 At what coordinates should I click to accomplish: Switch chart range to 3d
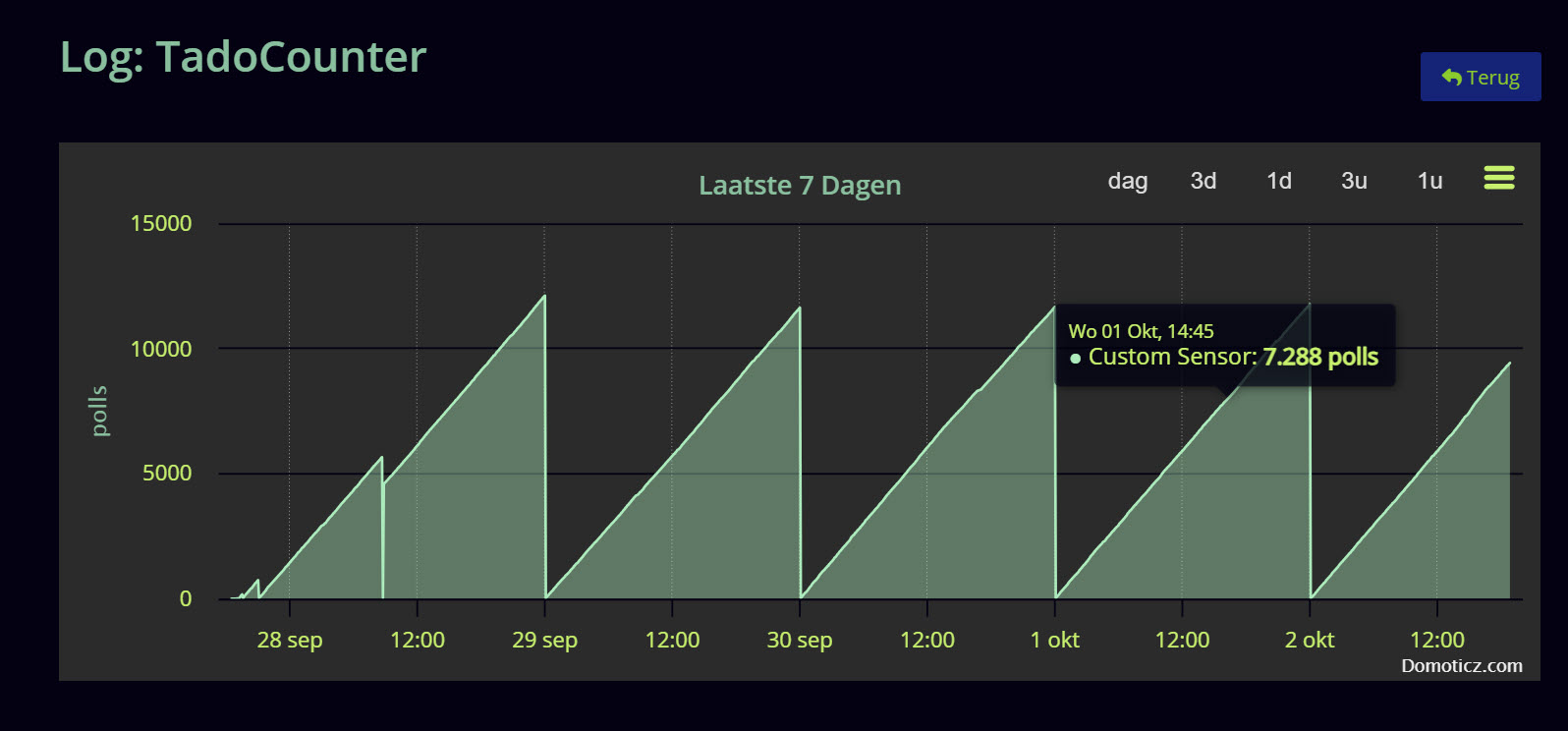[1203, 181]
